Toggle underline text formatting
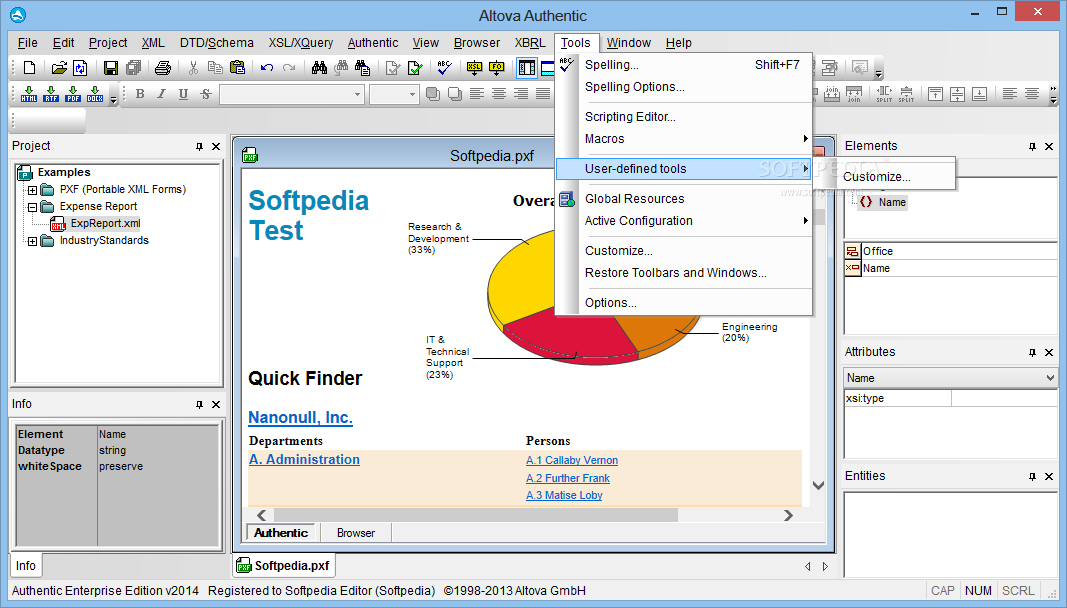 [x=183, y=94]
